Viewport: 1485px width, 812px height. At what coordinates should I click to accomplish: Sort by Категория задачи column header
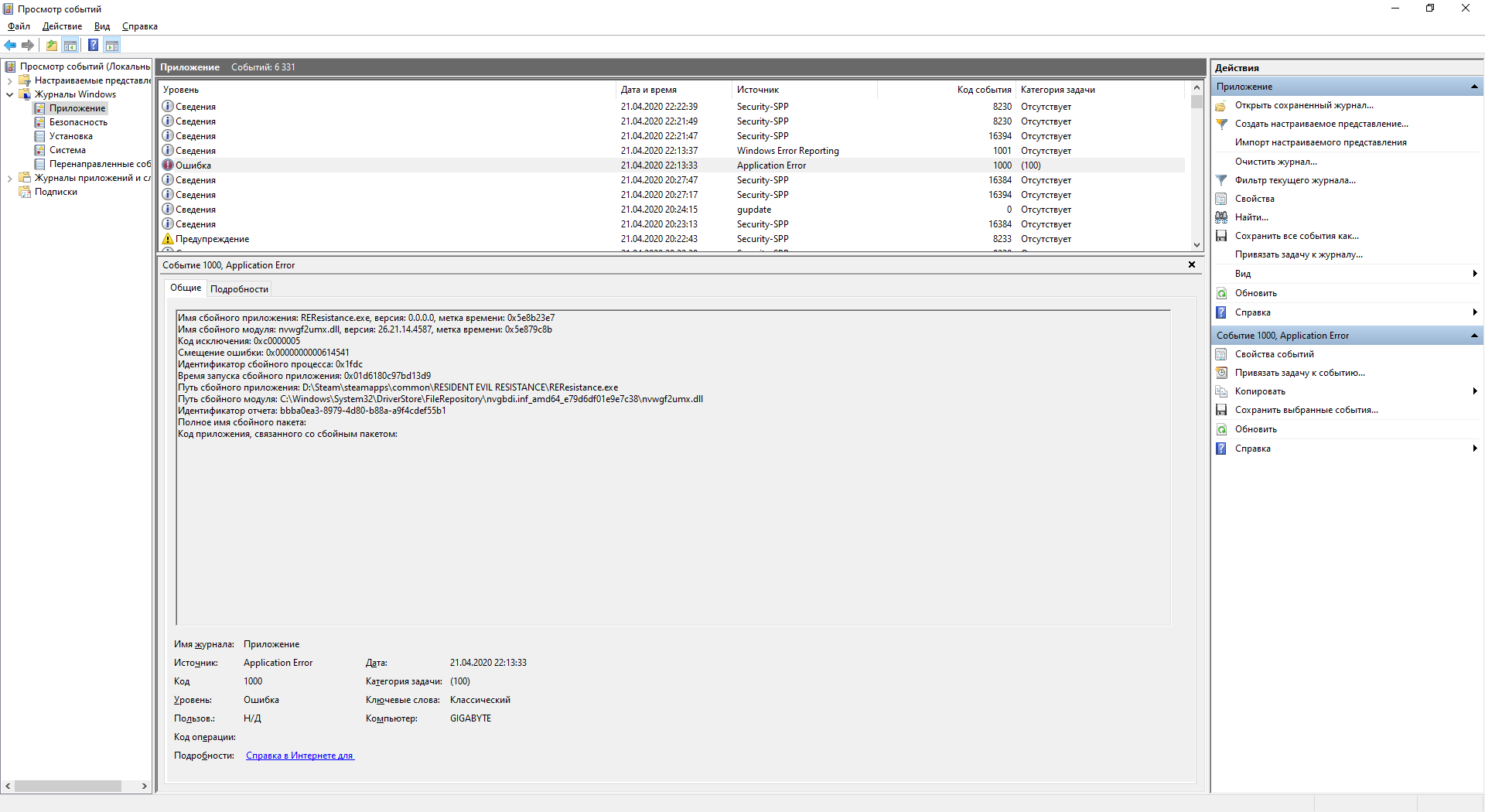(1101, 90)
